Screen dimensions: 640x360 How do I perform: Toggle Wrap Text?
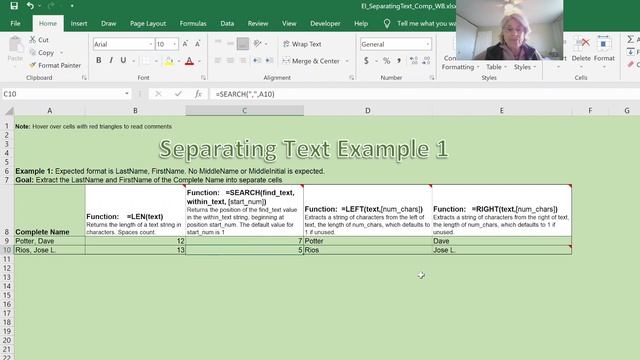coord(302,44)
